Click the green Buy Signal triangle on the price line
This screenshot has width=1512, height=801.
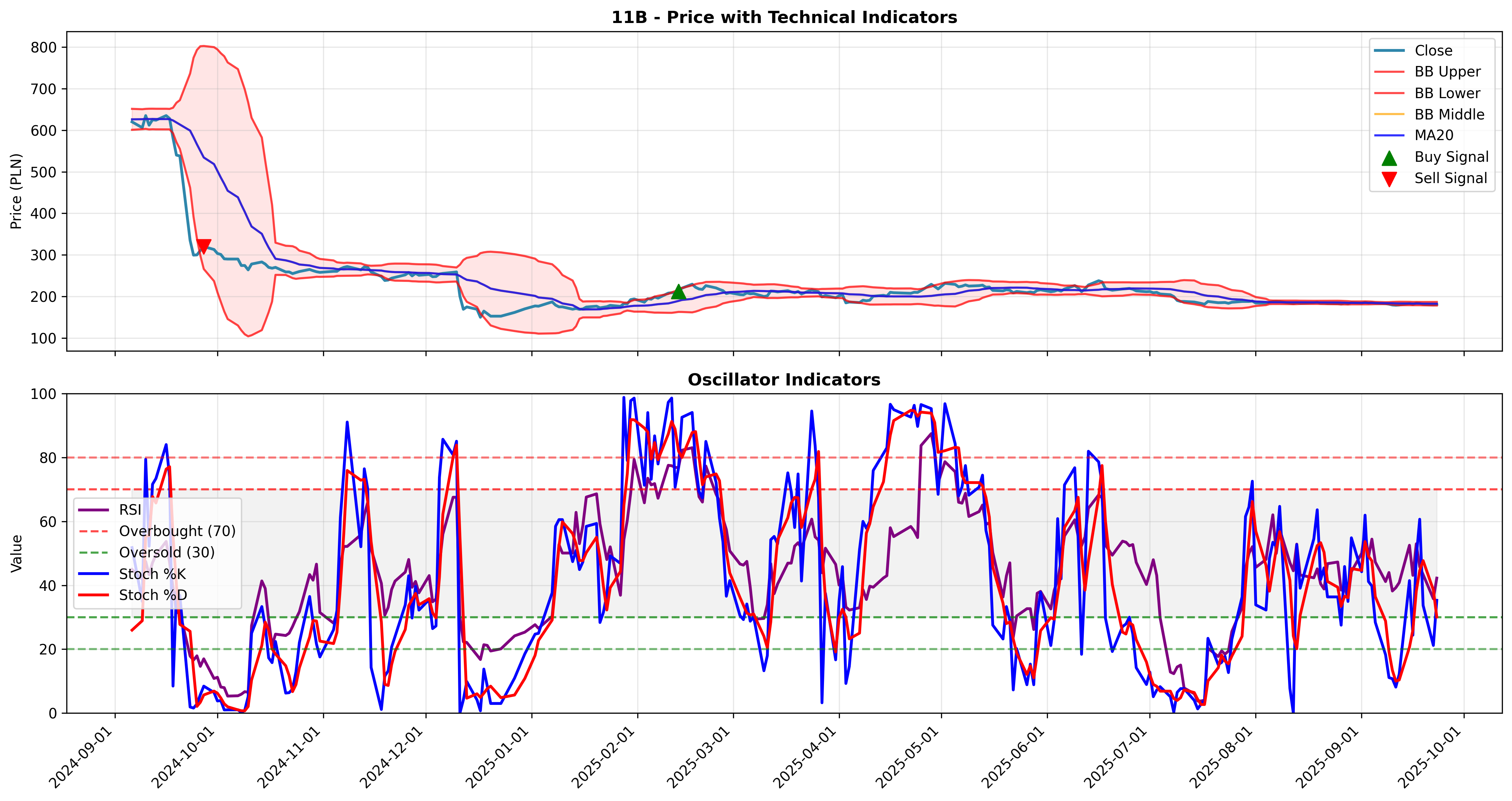click(x=679, y=291)
